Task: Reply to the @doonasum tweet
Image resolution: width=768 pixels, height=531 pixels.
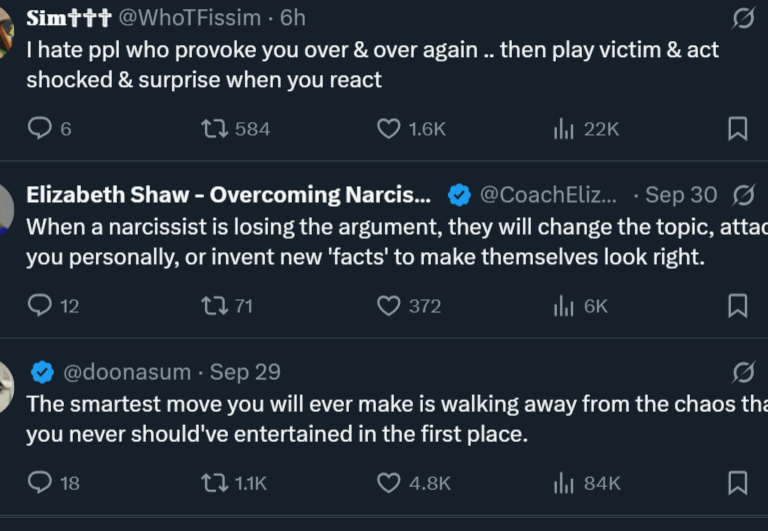Action: (x=39, y=483)
